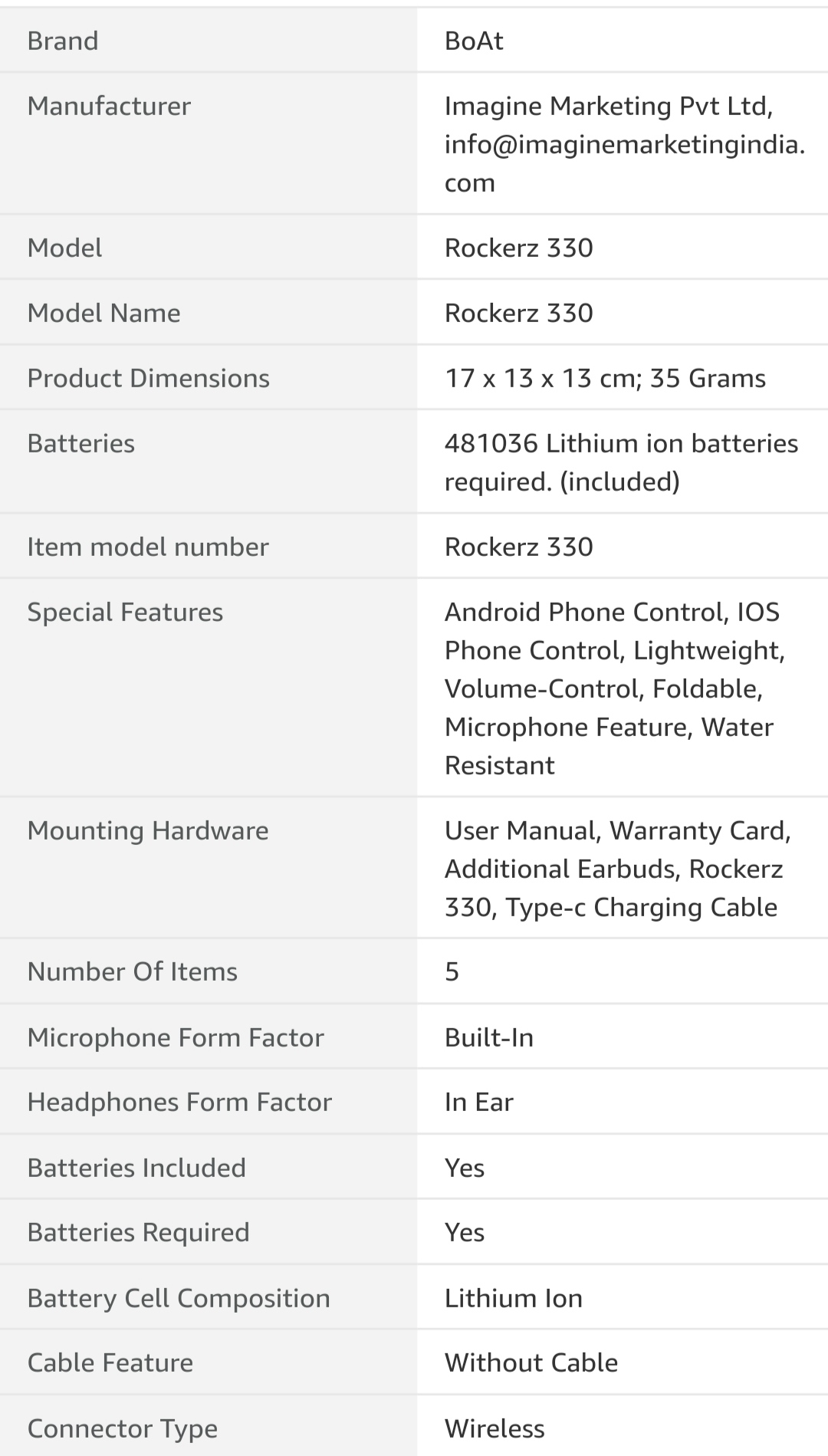
Task: Tap the Wireless connector type value
Action: pos(495,1428)
